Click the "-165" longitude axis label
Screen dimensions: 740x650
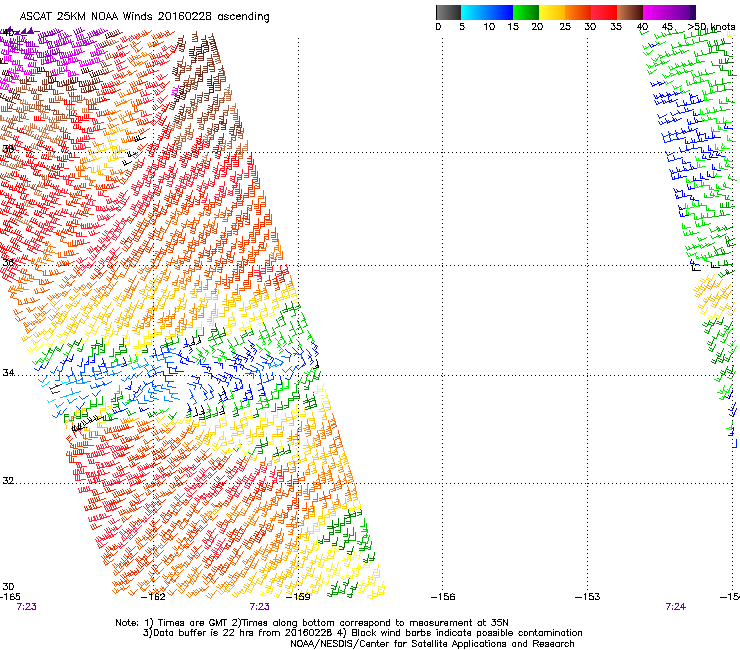pos(10,596)
